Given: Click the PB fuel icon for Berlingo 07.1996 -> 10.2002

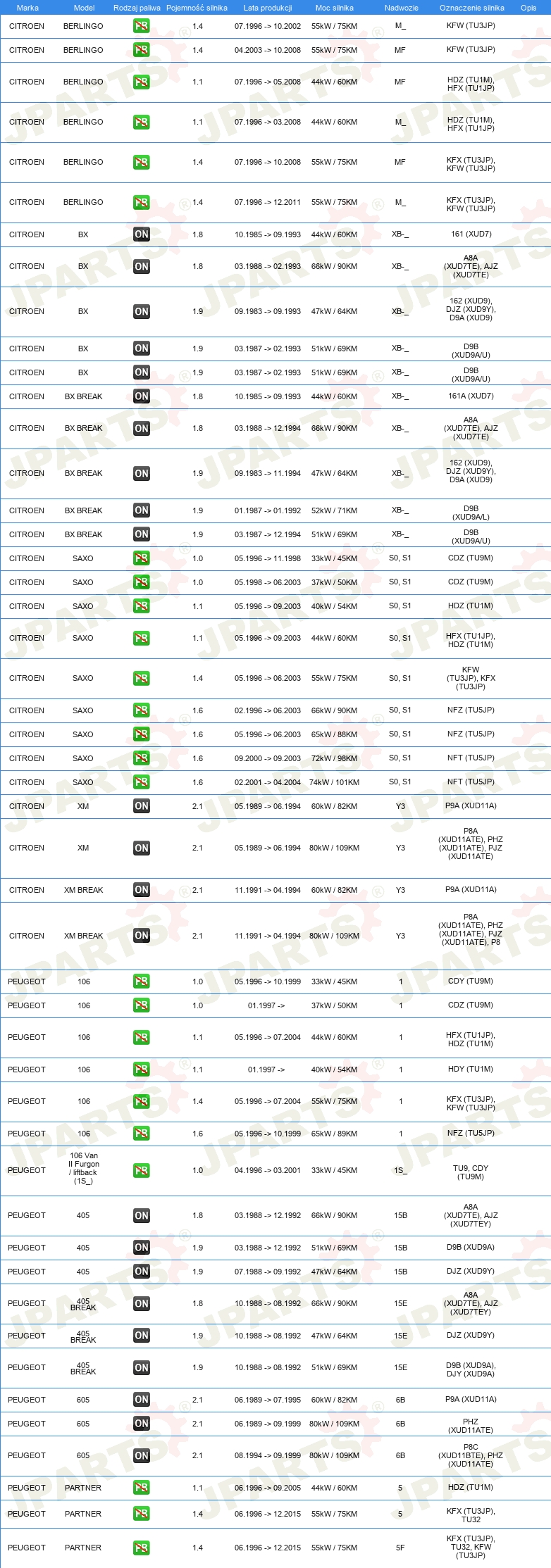Looking at the screenshot, I should [x=142, y=26].
